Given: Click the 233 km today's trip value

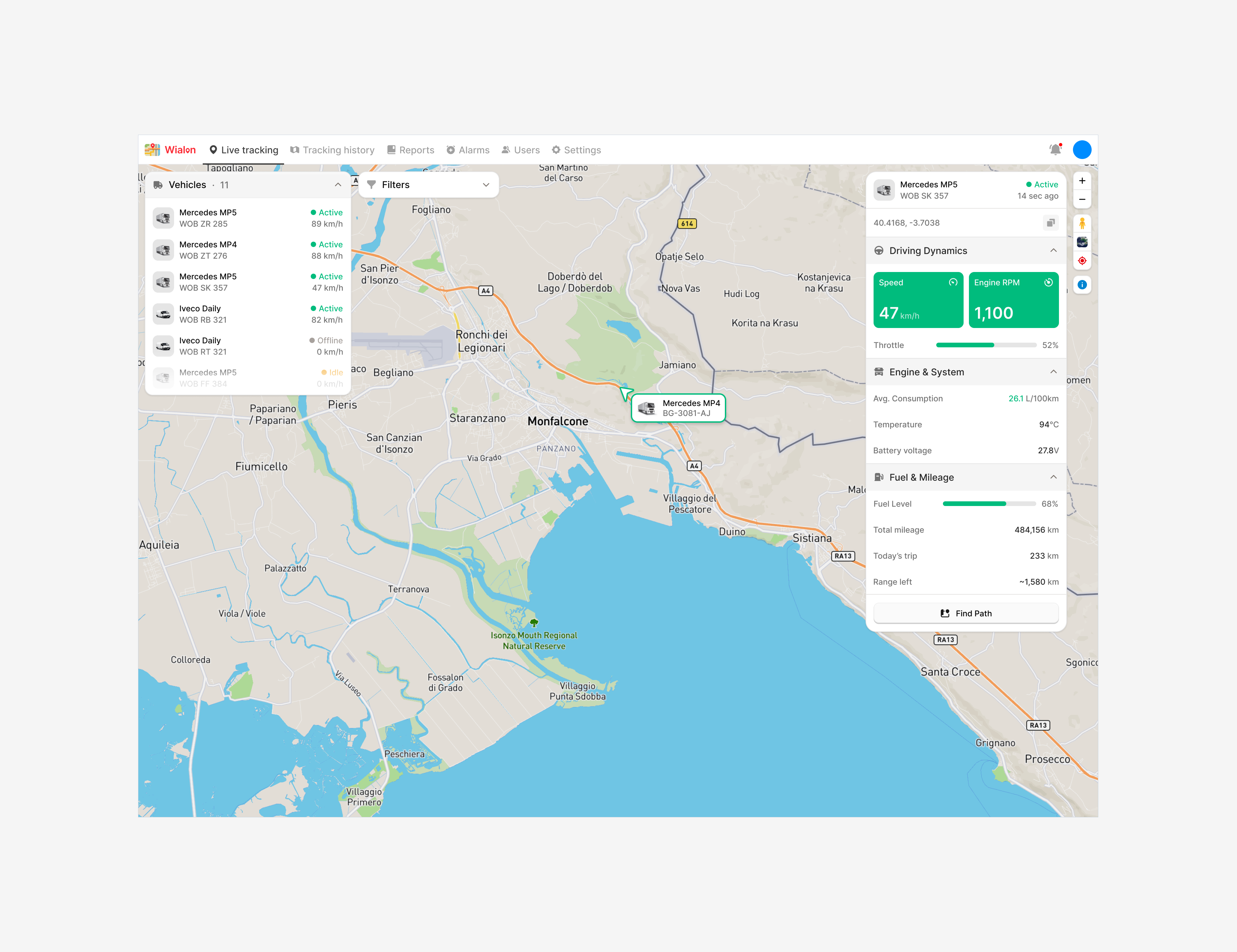Looking at the screenshot, I should pos(1044,556).
